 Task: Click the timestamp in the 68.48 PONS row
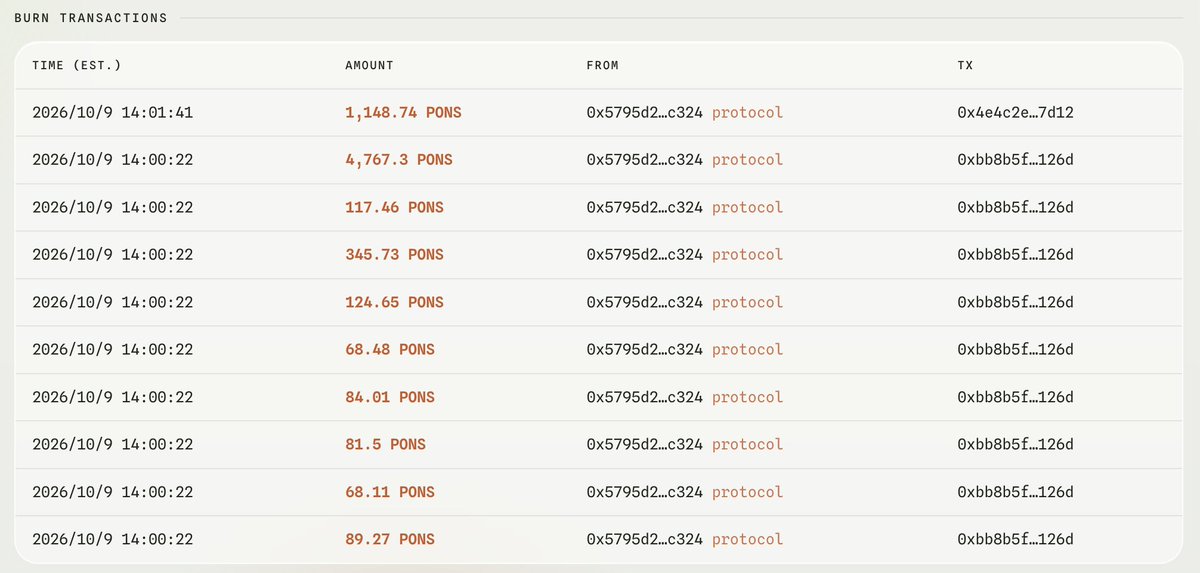(x=112, y=350)
